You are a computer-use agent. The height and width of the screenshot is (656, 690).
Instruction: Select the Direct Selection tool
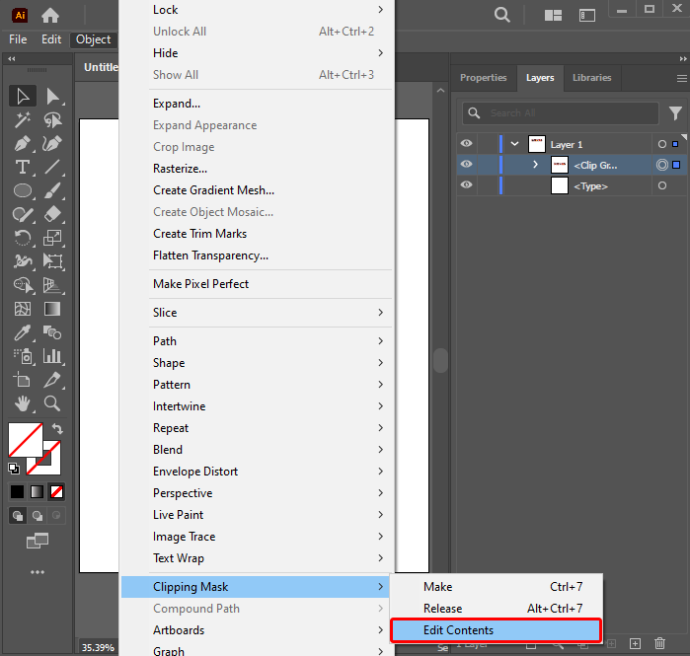[52, 96]
